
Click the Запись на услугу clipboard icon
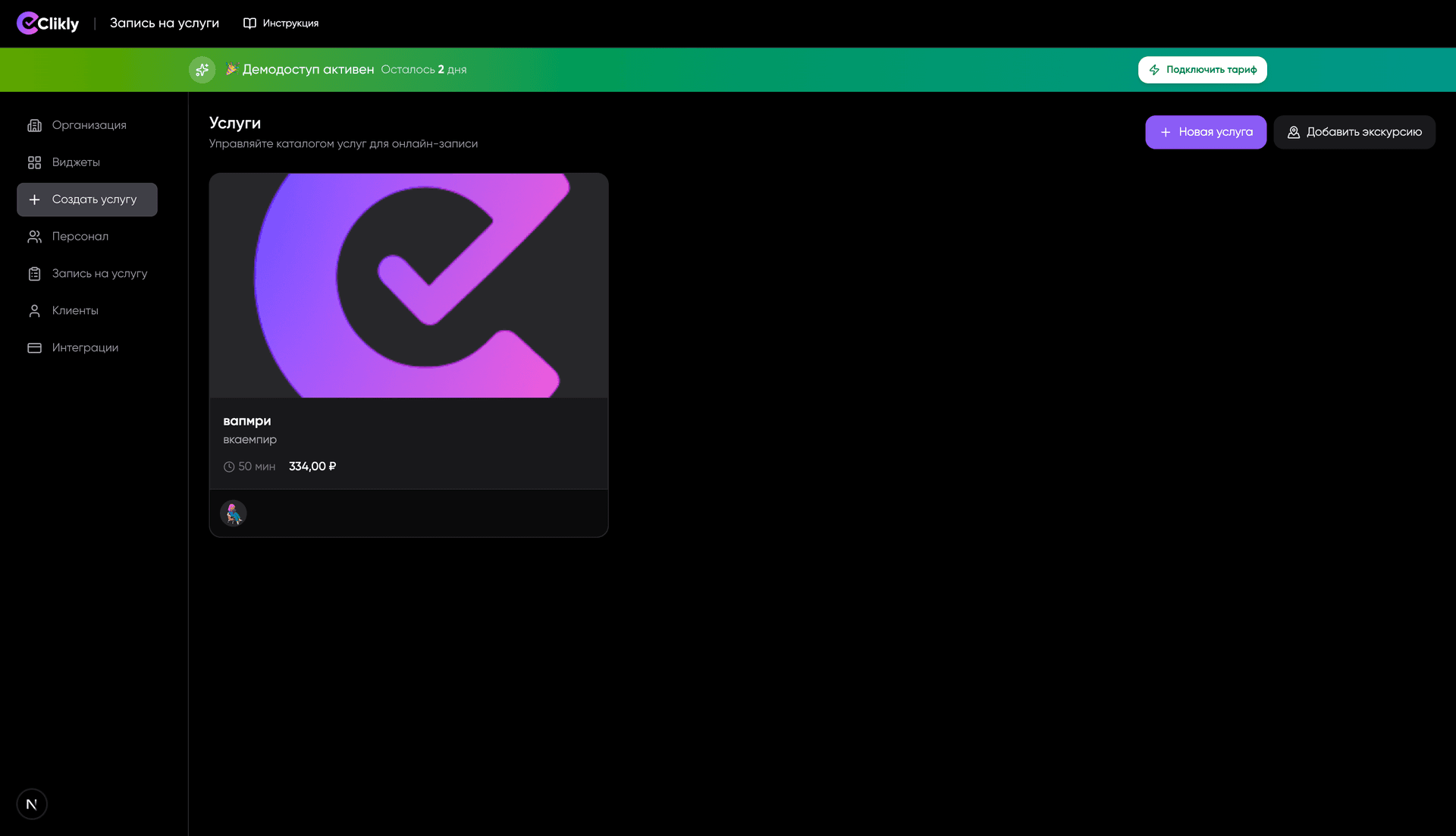pos(34,274)
